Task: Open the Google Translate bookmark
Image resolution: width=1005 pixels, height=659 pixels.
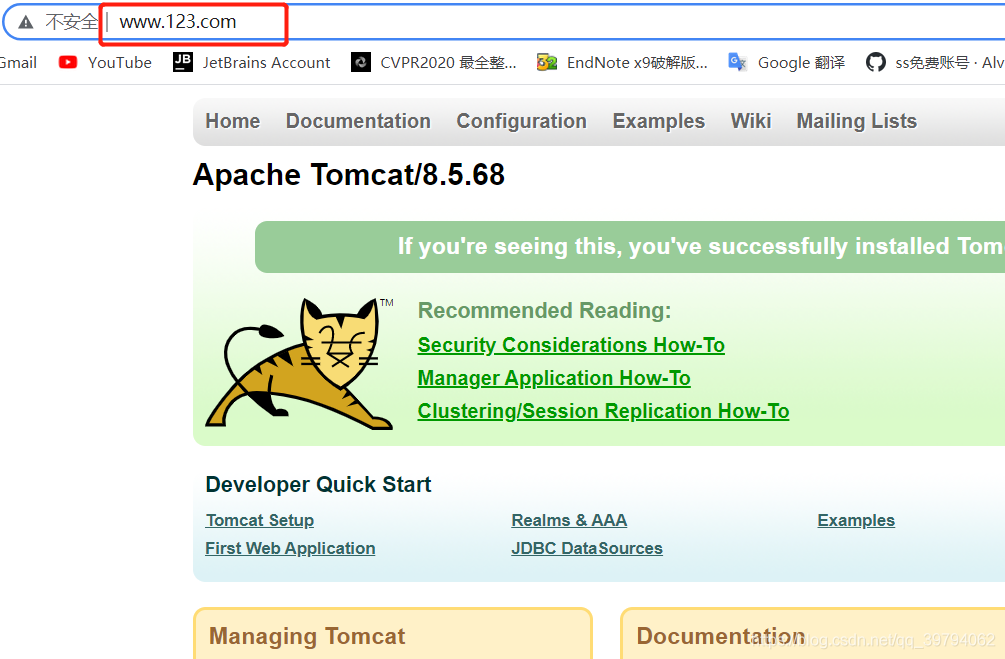Action: tap(787, 62)
